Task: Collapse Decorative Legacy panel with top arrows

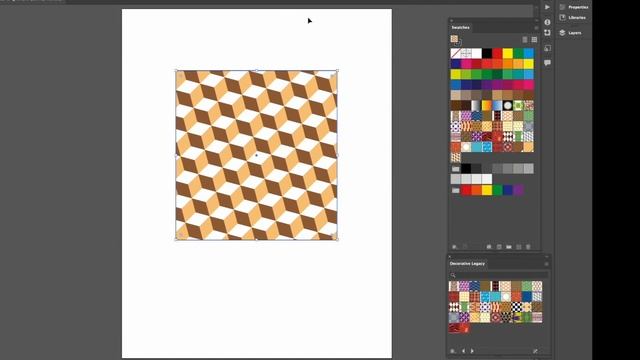Action: pos(547,257)
